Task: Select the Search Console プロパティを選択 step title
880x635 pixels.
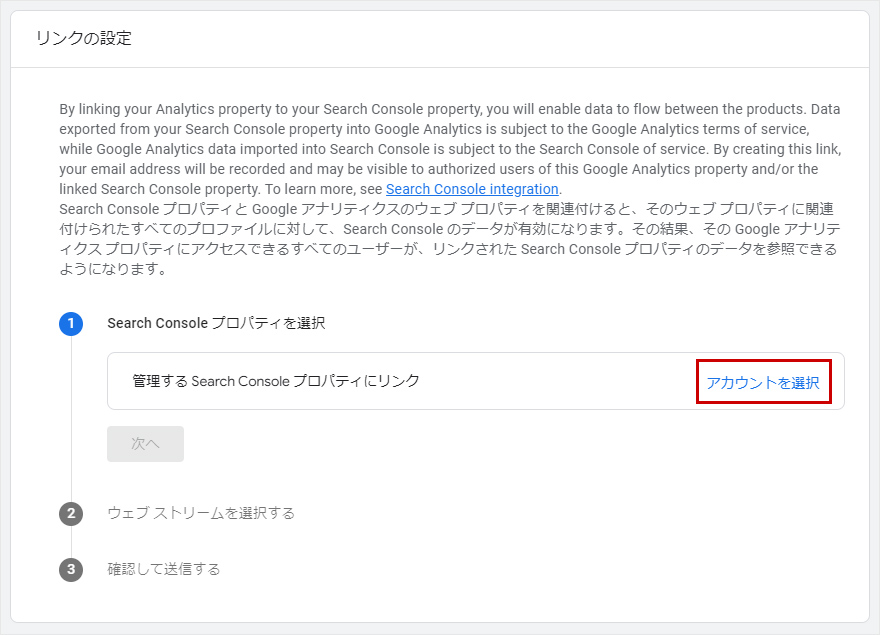Action: 216,323
